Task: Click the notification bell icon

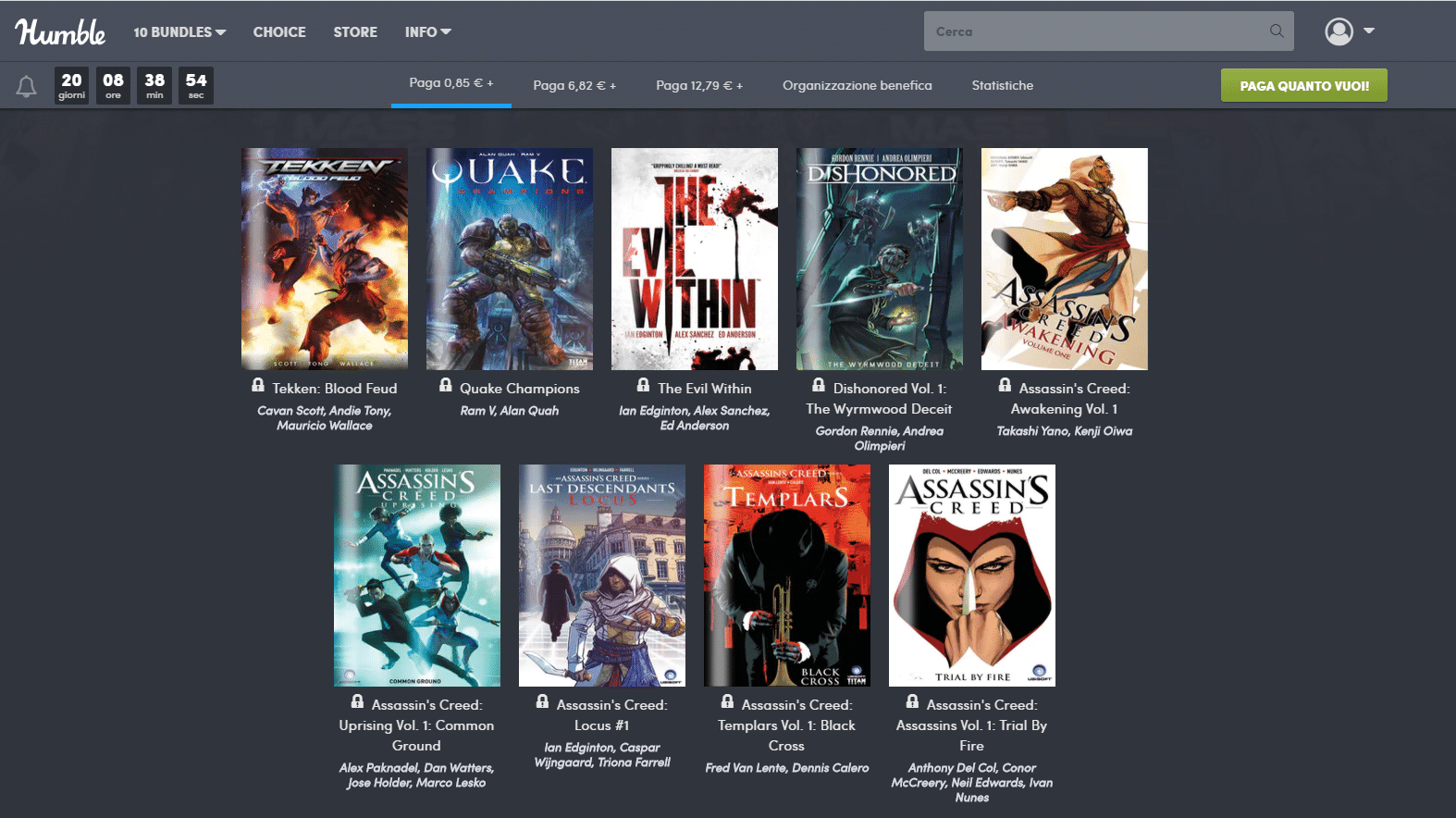Action: point(27,86)
